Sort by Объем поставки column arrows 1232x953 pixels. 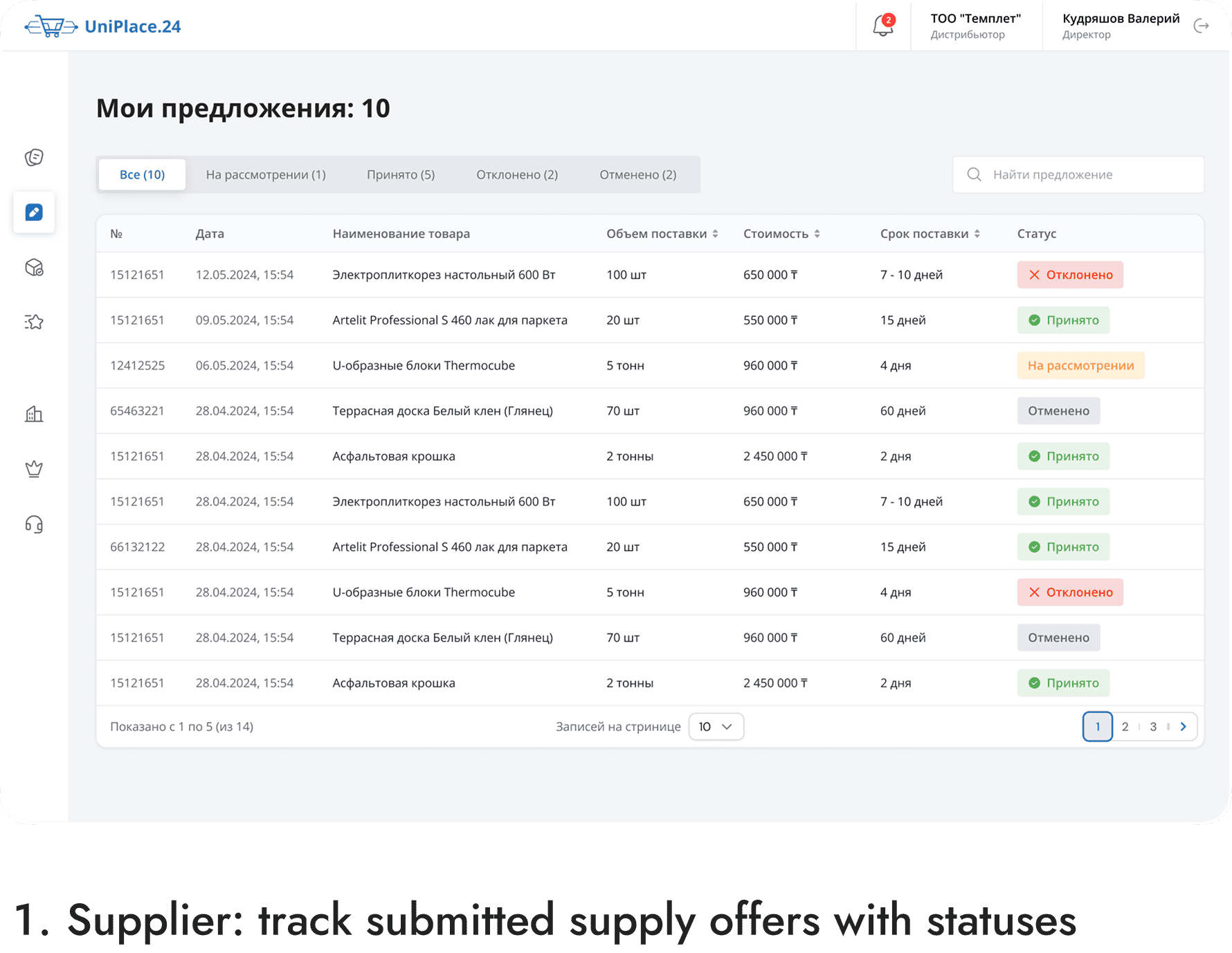[x=715, y=234]
